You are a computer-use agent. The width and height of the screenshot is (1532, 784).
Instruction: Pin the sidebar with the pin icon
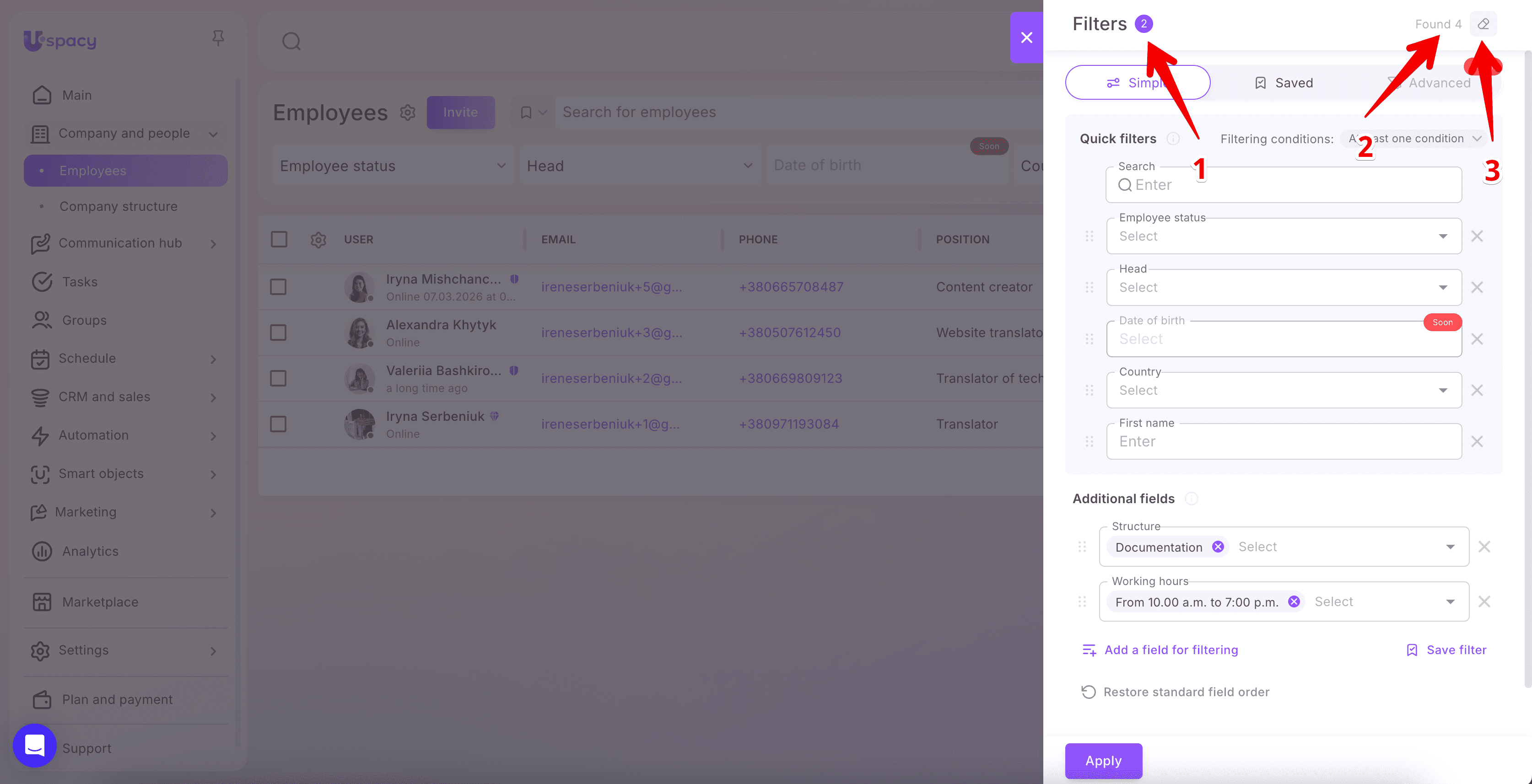click(218, 38)
